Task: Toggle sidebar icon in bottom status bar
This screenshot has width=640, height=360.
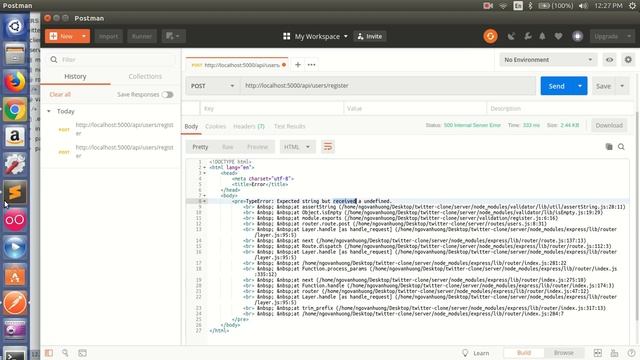Action: click(x=49, y=353)
